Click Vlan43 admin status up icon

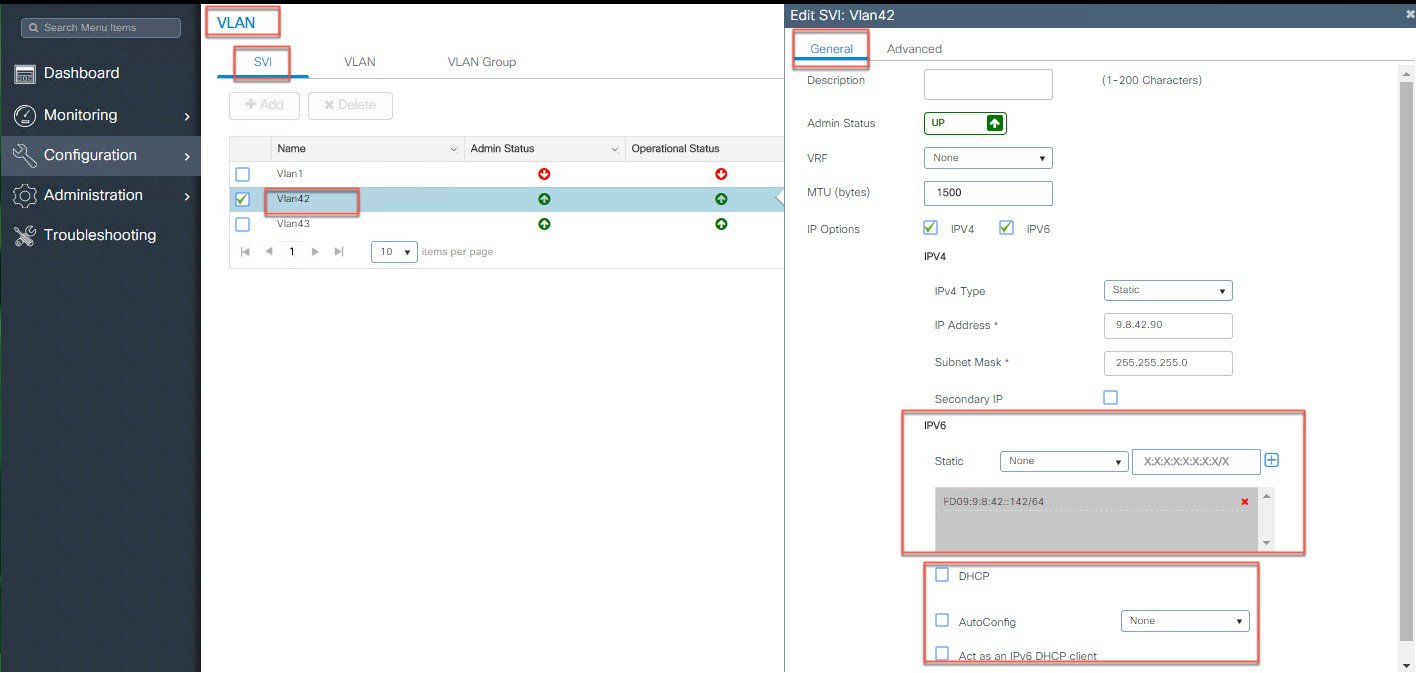click(x=544, y=224)
